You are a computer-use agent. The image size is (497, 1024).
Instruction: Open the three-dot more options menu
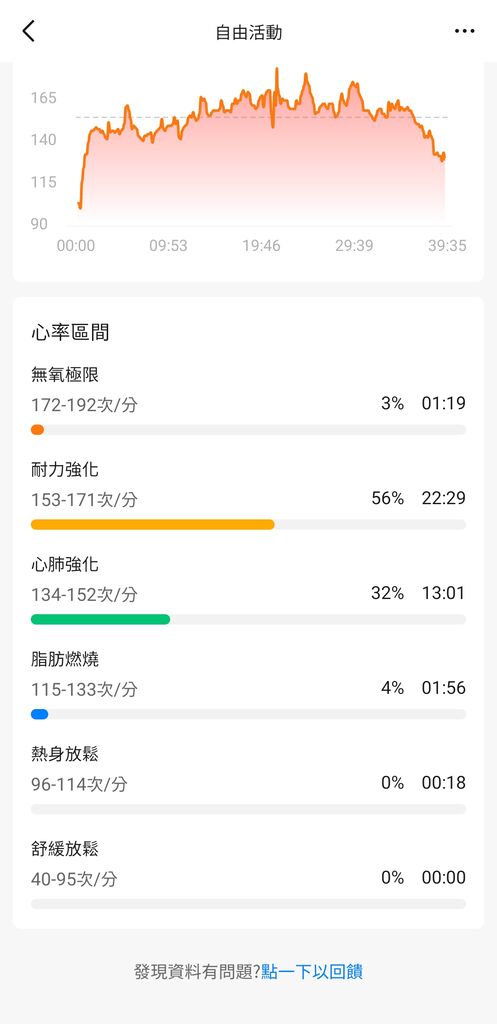464,31
